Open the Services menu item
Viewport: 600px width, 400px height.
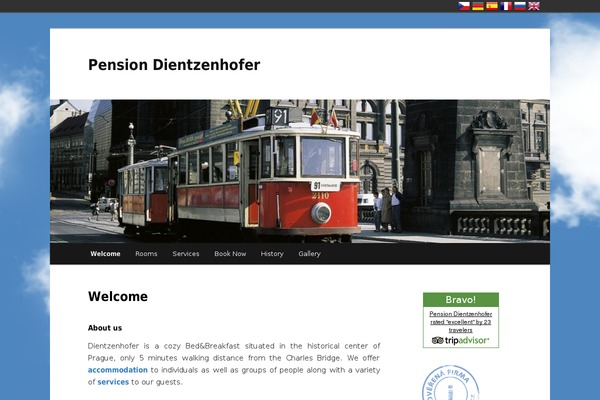click(186, 254)
